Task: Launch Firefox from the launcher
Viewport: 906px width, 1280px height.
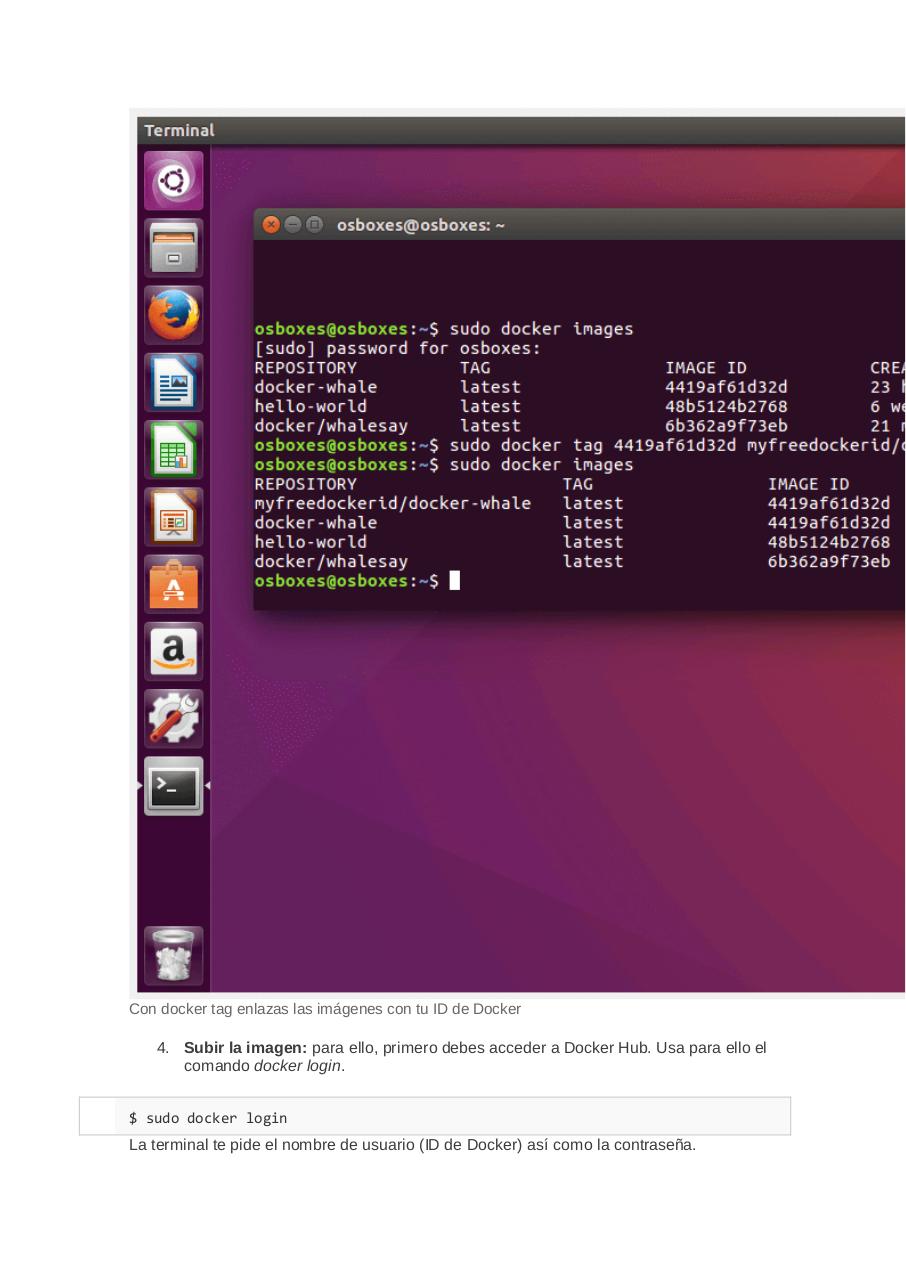Action: (173, 314)
